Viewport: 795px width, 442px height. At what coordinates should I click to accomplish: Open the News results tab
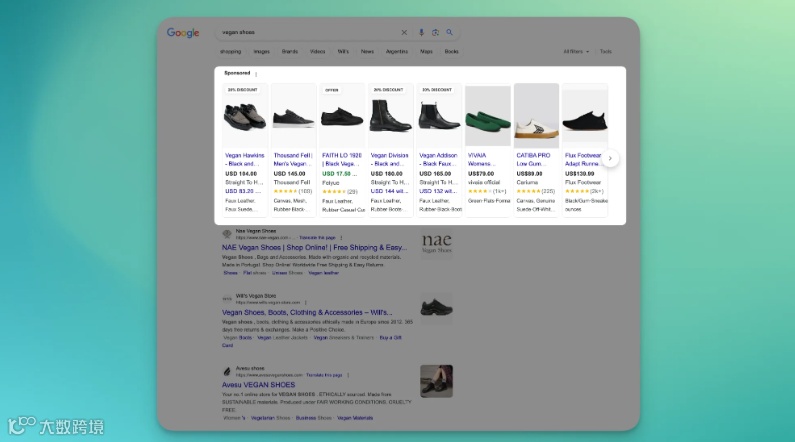tap(367, 52)
